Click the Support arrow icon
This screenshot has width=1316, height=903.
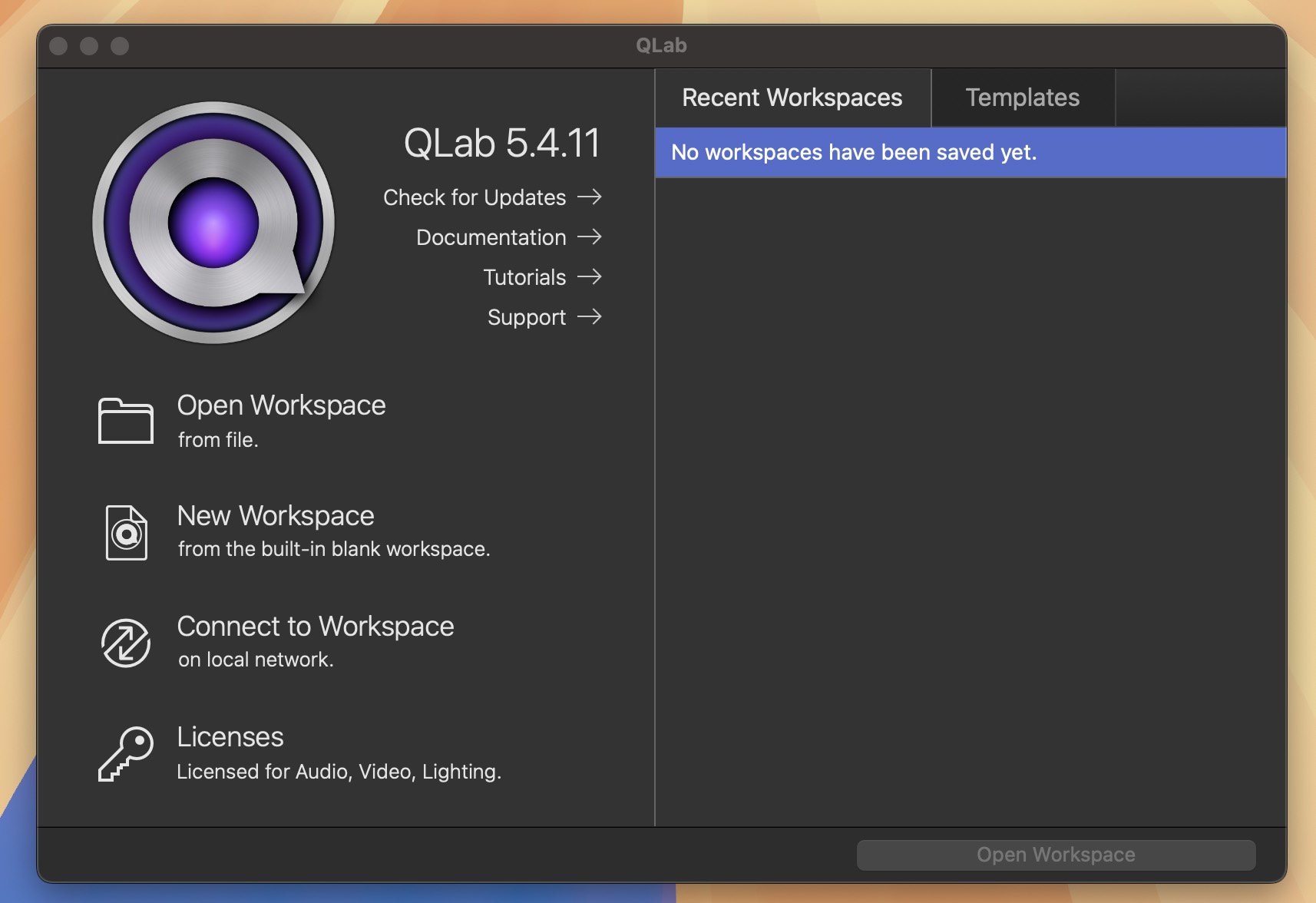[x=591, y=317]
